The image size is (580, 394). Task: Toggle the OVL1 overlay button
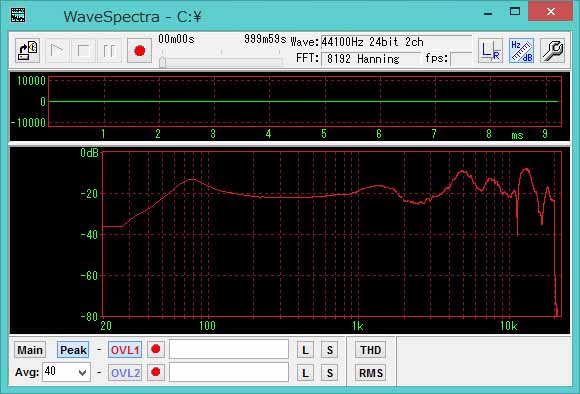click(x=125, y=350)
